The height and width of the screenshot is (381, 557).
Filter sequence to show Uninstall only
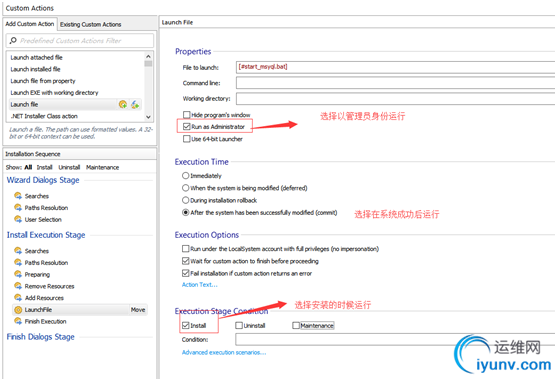(69, 167)
